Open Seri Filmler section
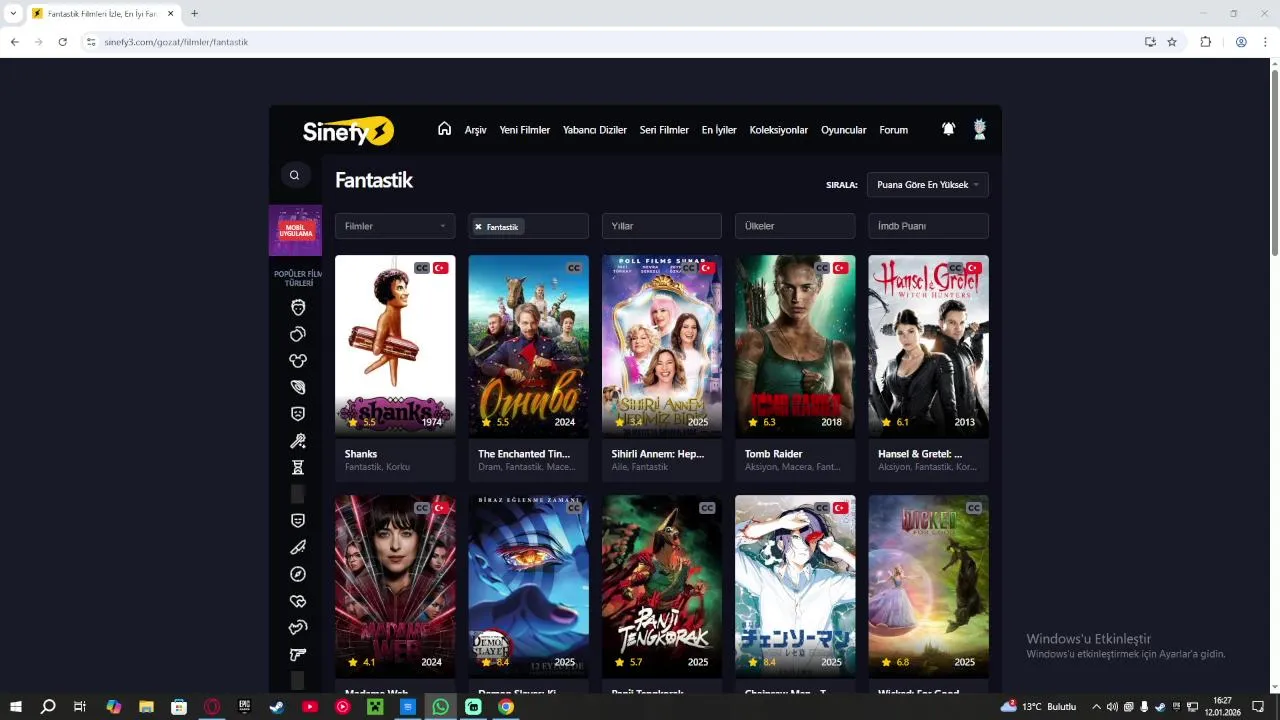This screenshot has height=720, width=1280. pyautogui.click(x=664, y=130)
